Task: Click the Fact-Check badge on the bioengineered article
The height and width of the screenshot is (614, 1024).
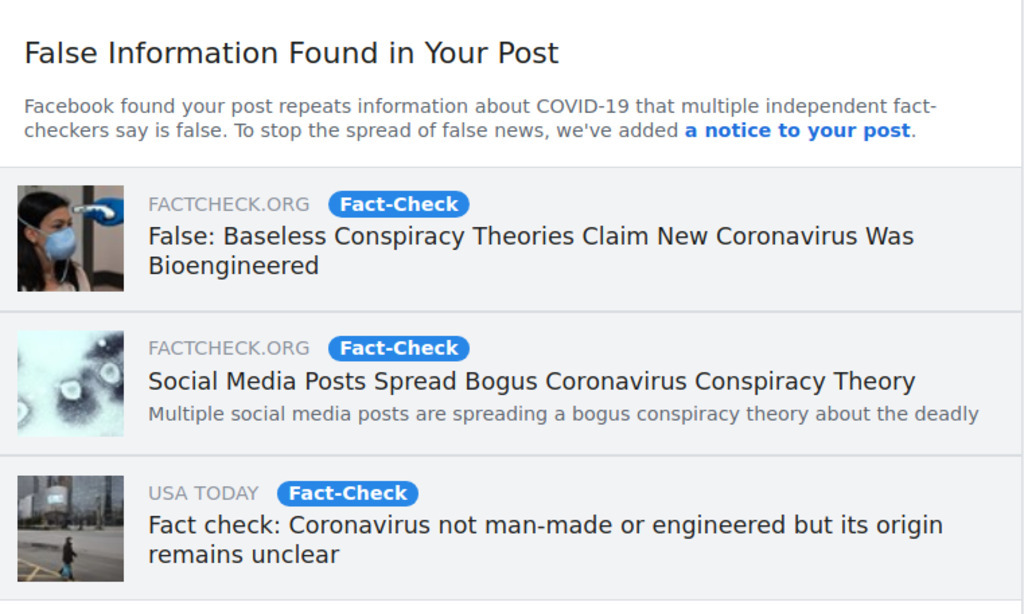Action: [398, 205]
